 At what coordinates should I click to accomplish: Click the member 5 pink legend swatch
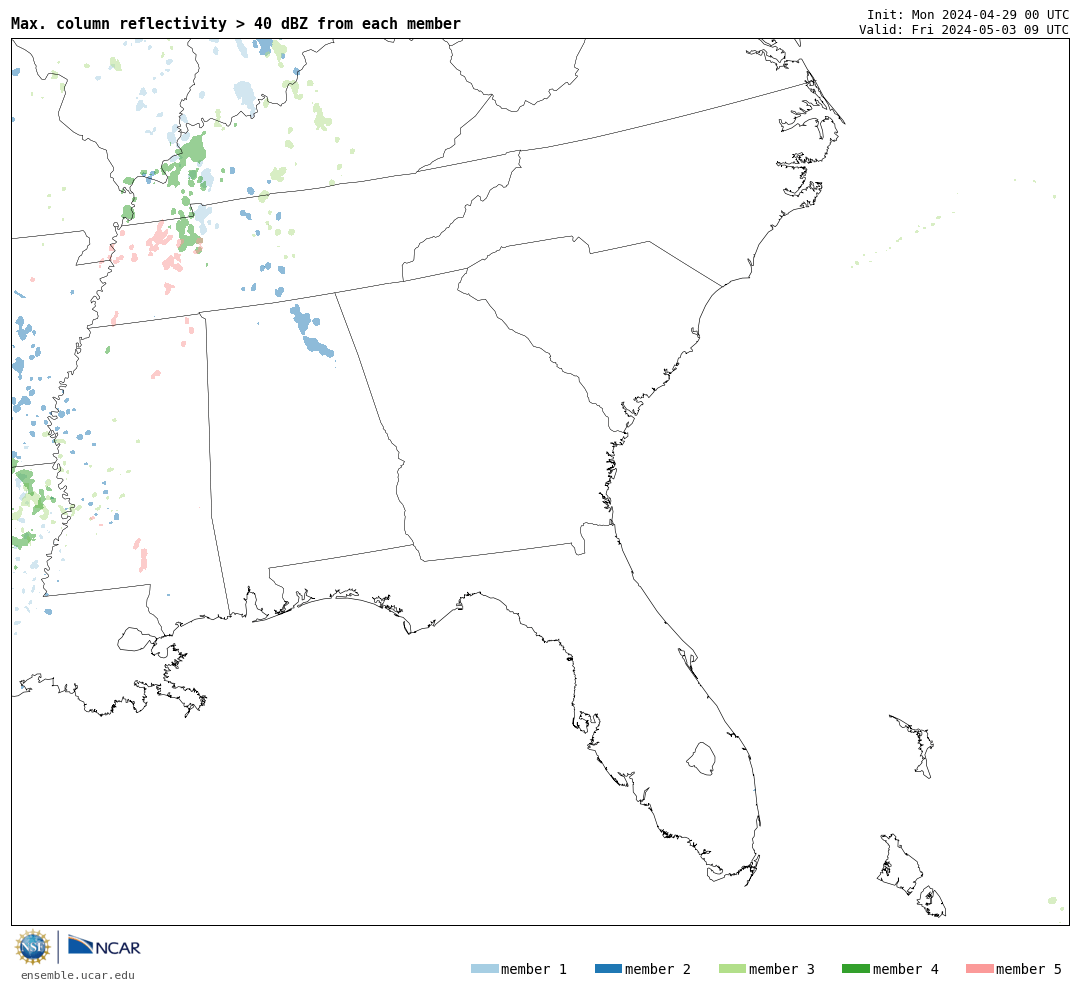pos(979,969)
